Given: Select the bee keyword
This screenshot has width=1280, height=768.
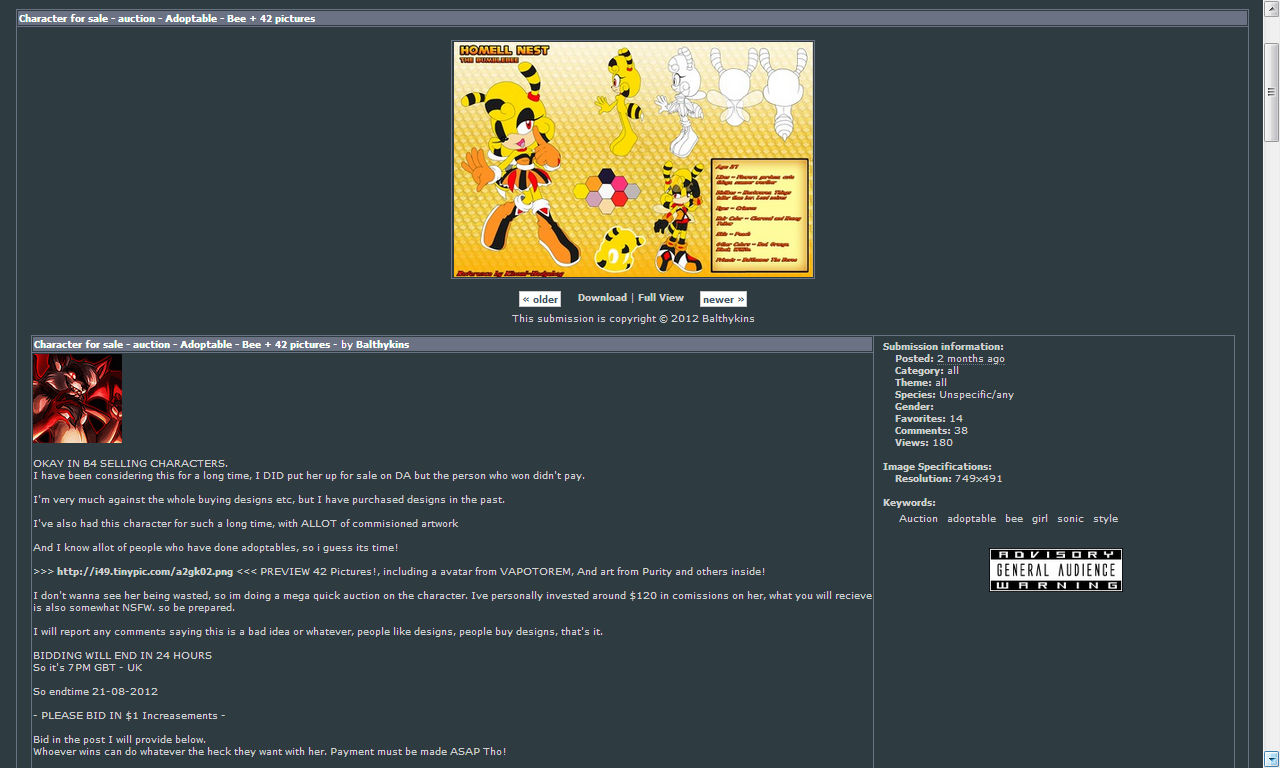Looking at the screenshot, I should [x=1014, y=519].
